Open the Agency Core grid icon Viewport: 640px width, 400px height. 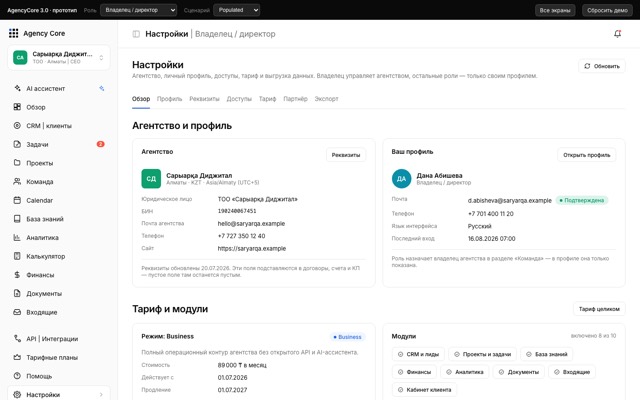(13, 33)
